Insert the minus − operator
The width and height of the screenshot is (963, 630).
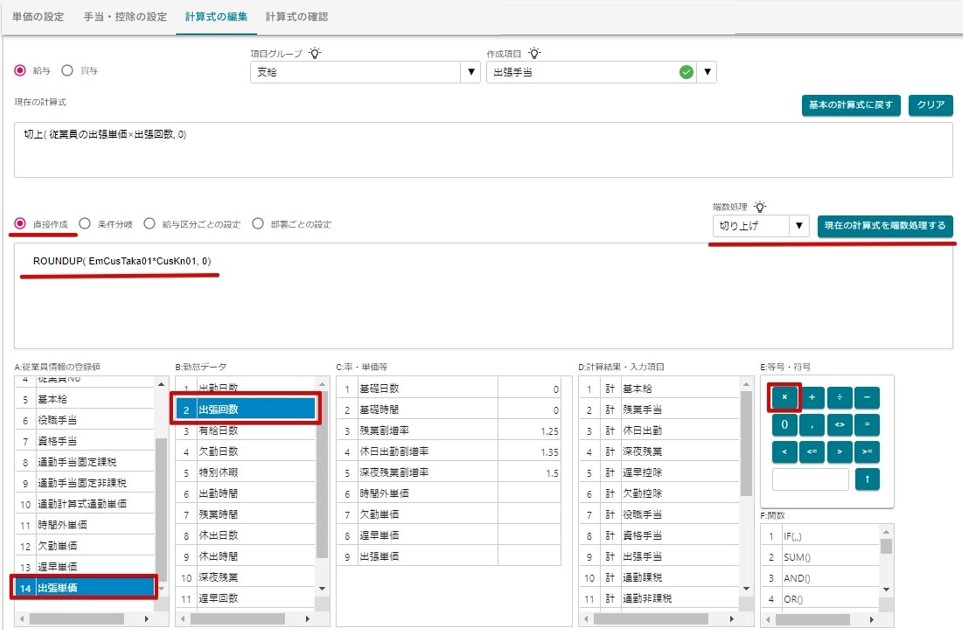(x=867, y=397)
